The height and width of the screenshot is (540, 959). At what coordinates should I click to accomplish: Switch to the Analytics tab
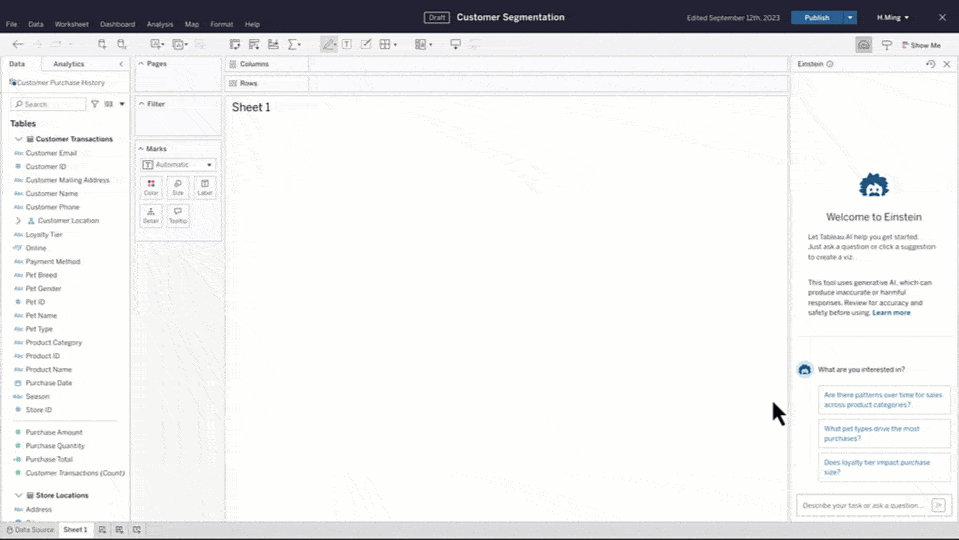click(x=68, y=64)
